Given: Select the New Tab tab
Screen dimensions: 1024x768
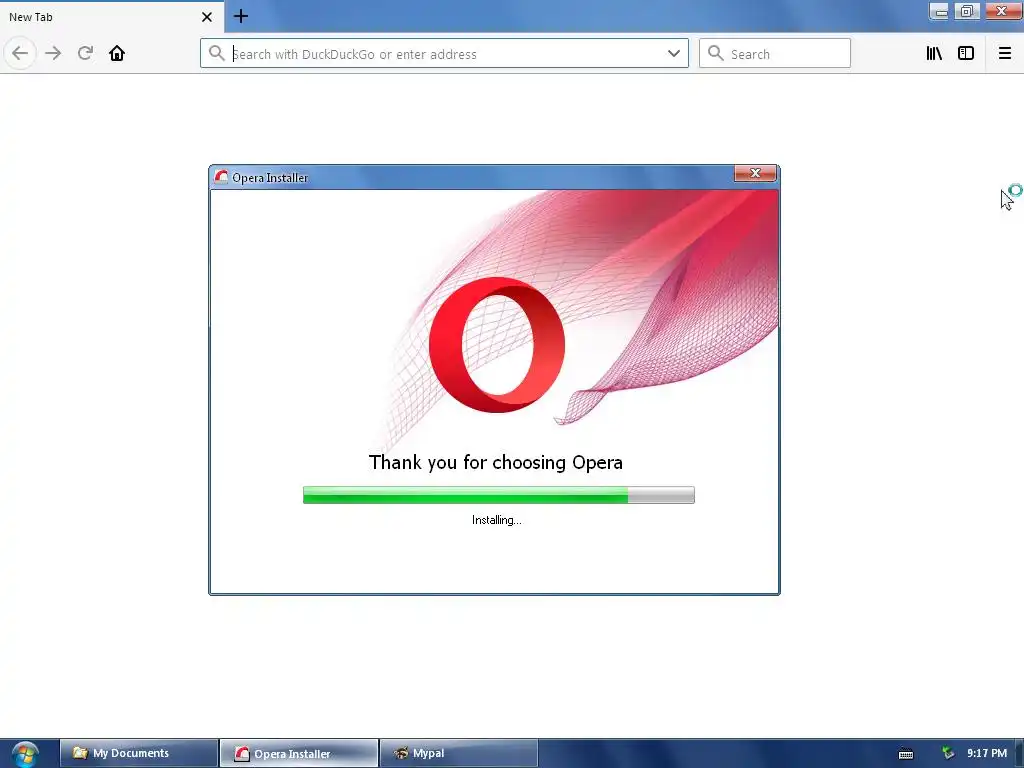Looking at the screenshot, I should [112, 17].
